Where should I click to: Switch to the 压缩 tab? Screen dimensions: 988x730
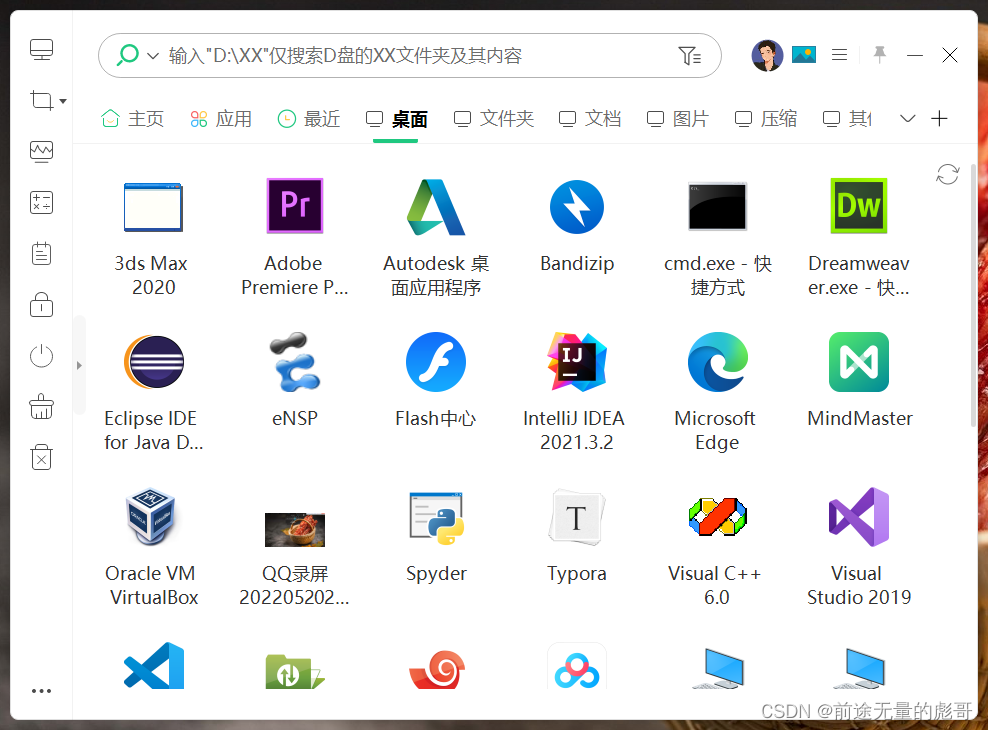(x=766, y=118)
